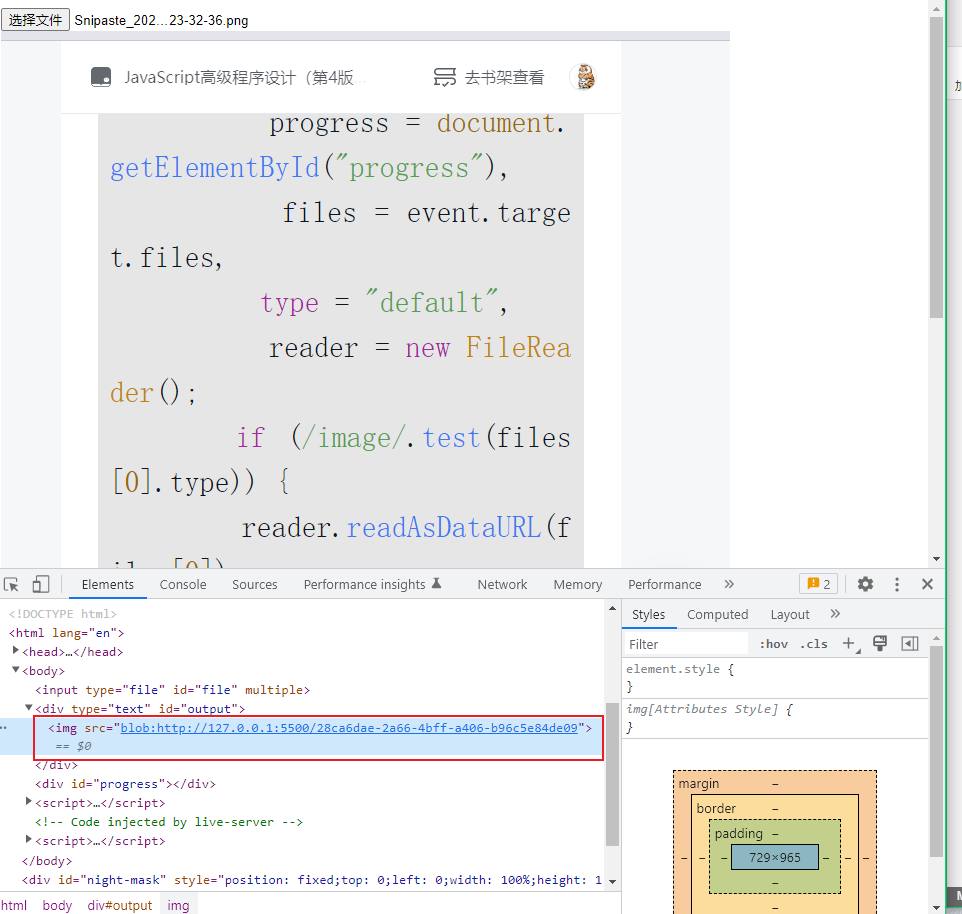Screen dimensions: 962x914
Task: Open the Sources tab
Action: 255,585
